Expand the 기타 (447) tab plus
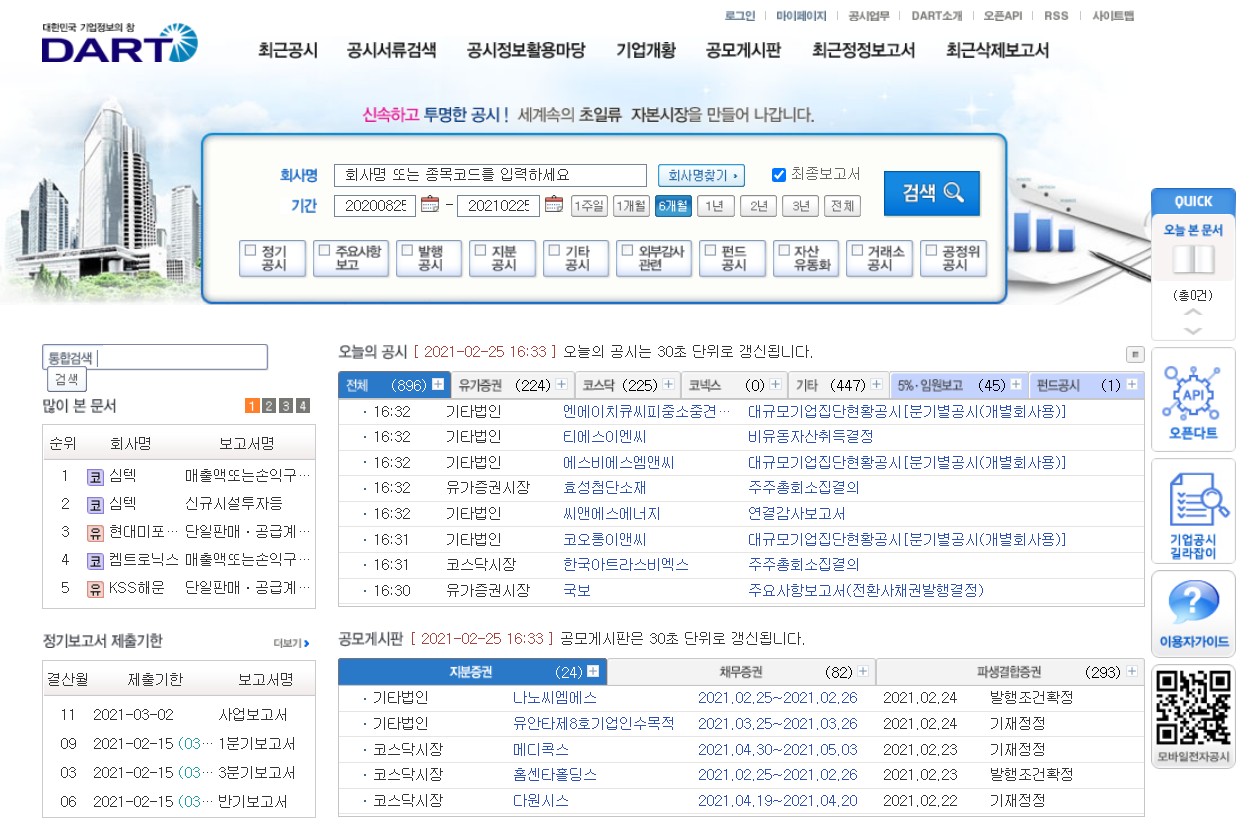Viewport: 1252px width, 837px height. coord(876,385)
